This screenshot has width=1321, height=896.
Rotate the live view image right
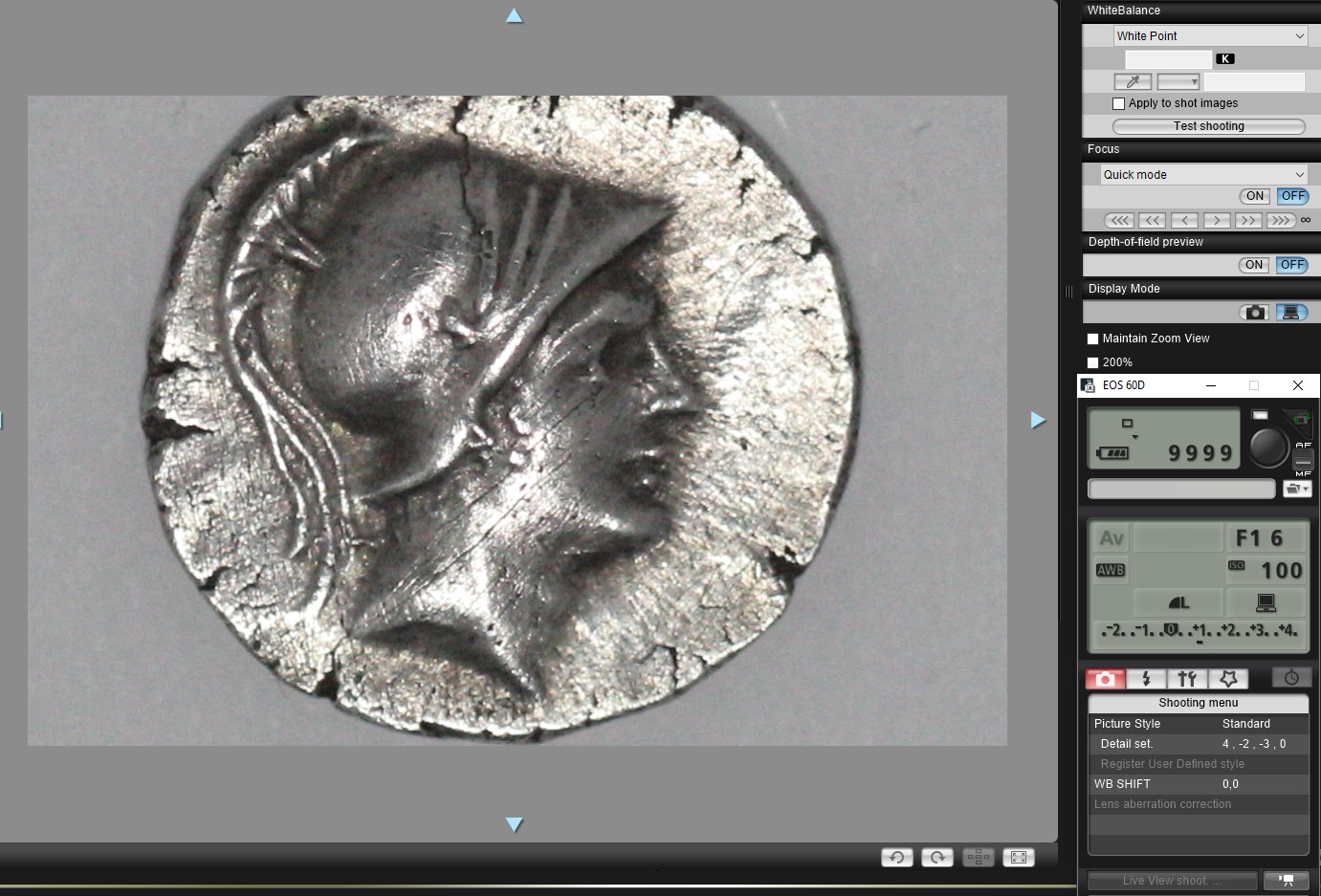[937, 858]
